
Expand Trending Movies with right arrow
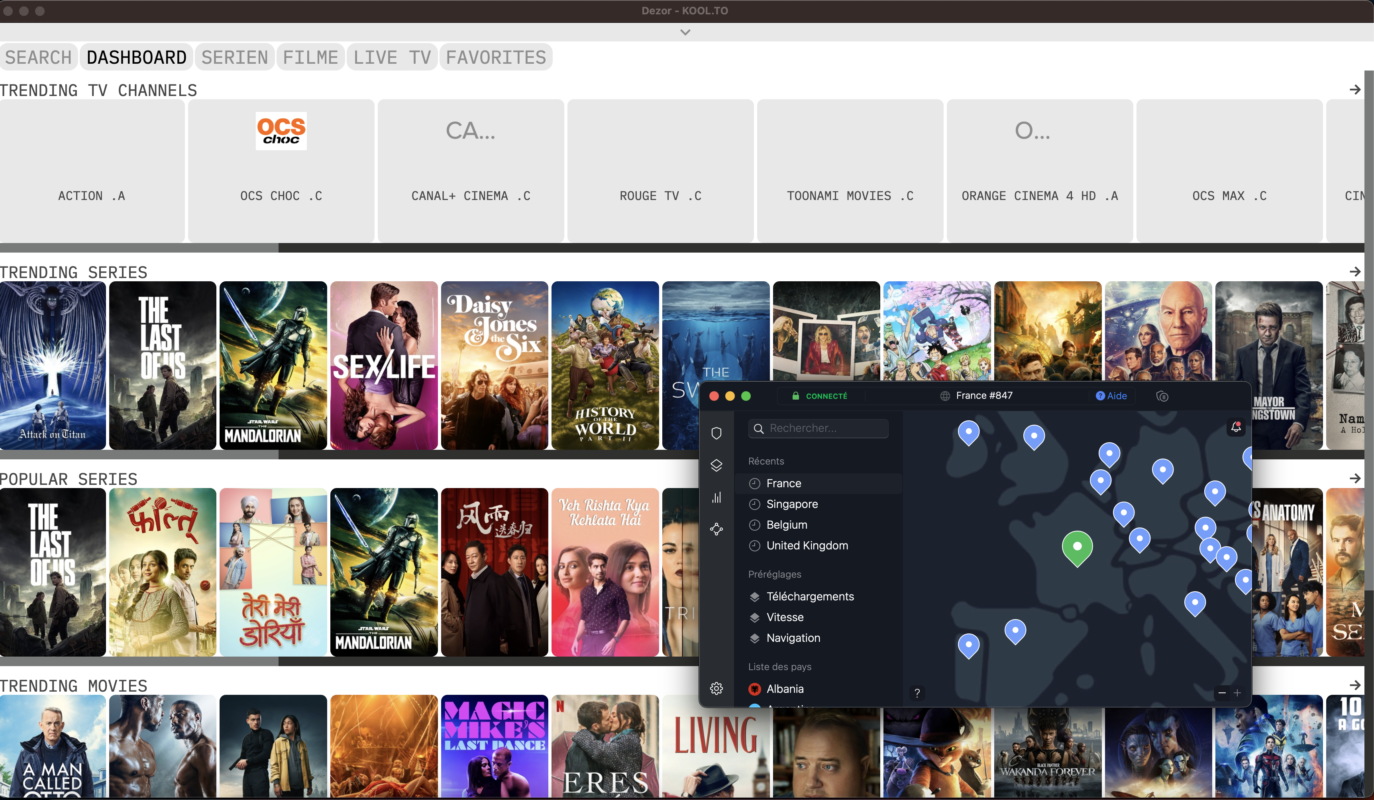point(1355,685)
